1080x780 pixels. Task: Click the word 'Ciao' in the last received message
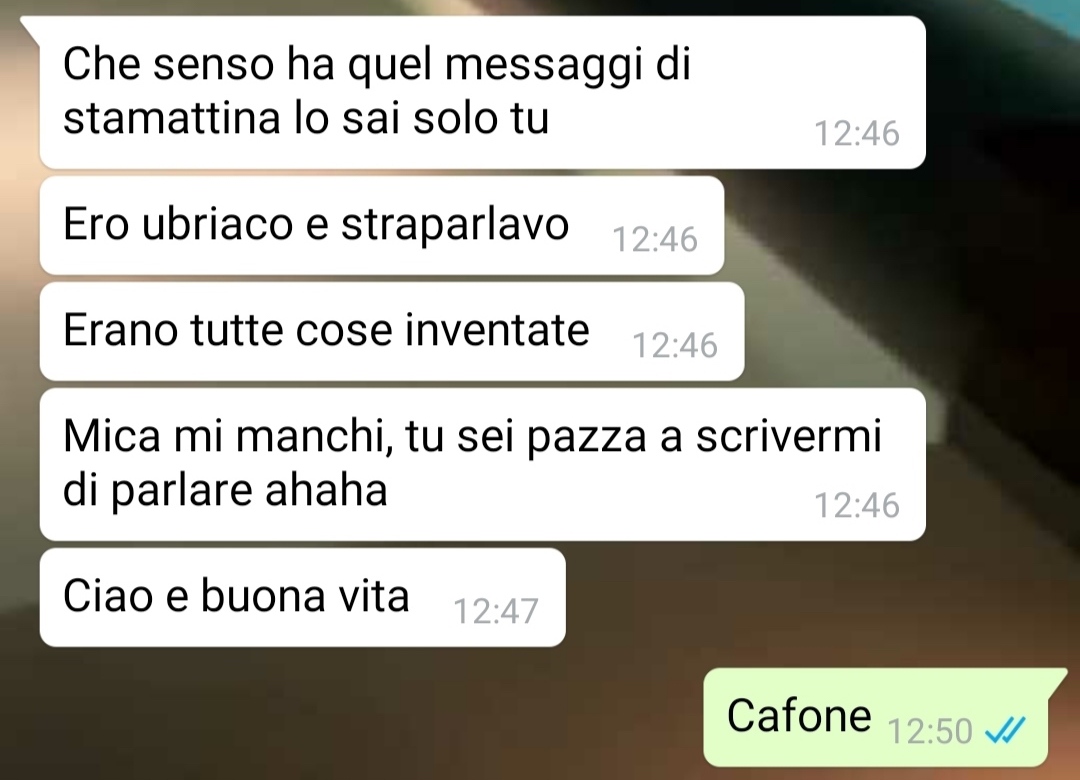(109, 596)
